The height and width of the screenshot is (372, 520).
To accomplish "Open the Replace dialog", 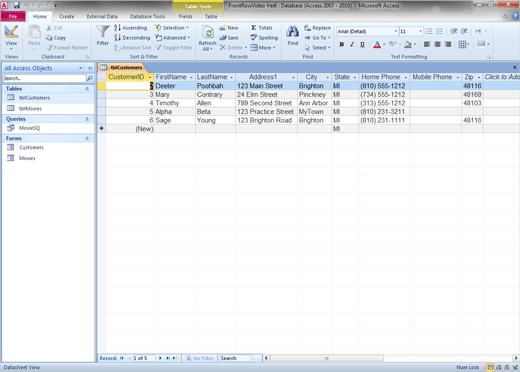I will pyautogui.click(x=317, y=28).
